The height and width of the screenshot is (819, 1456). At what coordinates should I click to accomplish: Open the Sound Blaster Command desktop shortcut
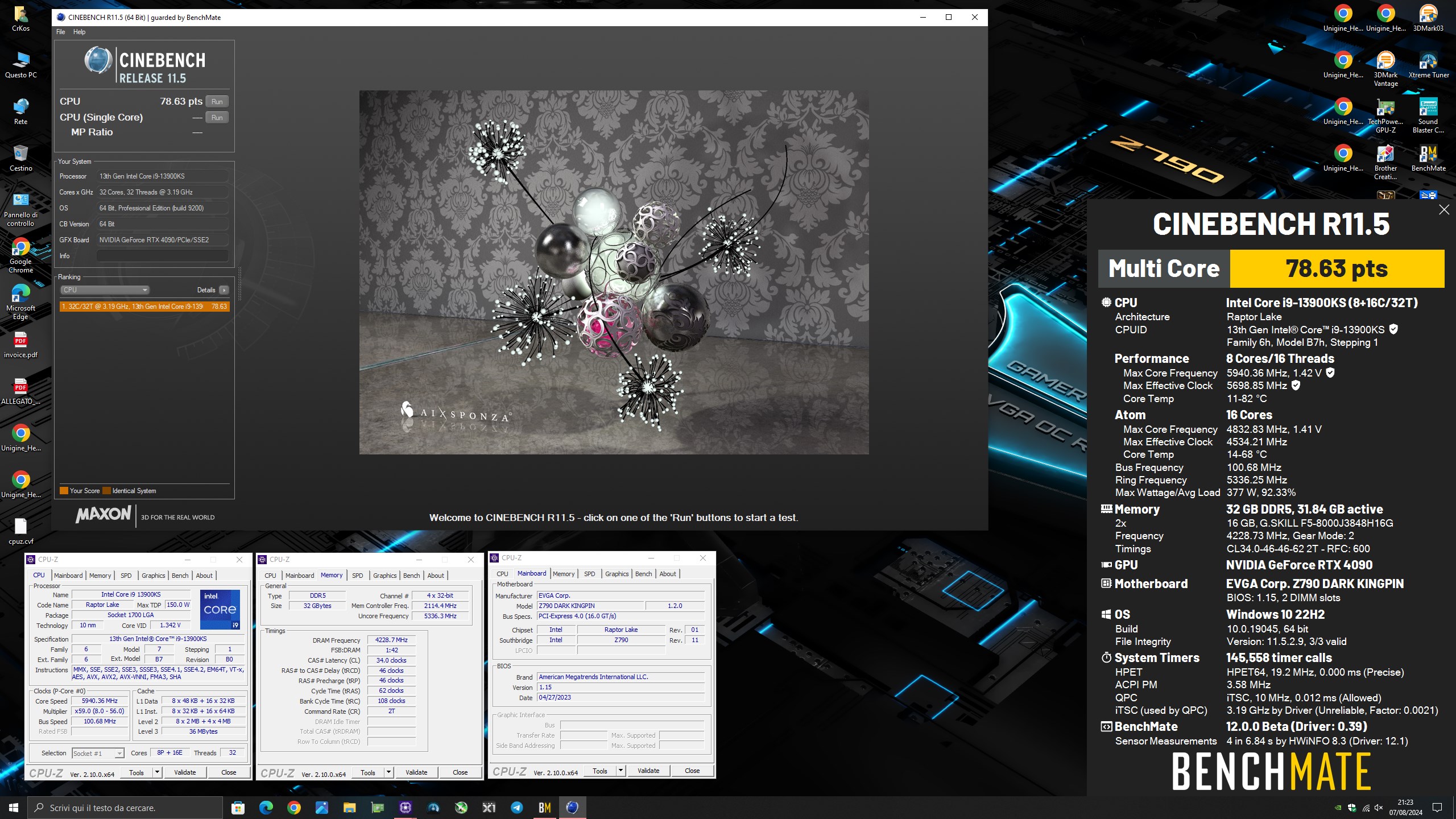pyautogui.click(x=1428, y=115)
